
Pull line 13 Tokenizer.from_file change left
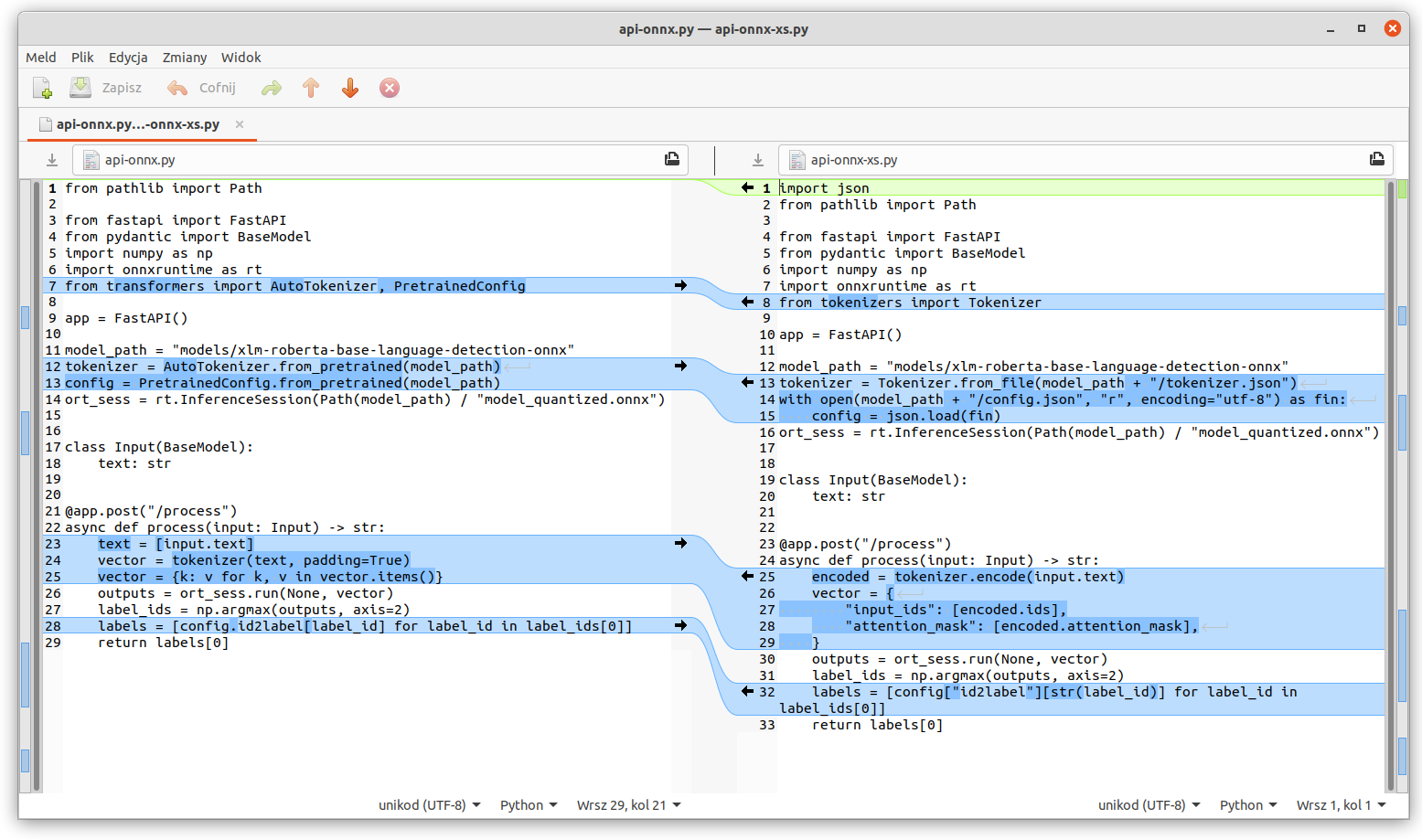coord(748,382)
